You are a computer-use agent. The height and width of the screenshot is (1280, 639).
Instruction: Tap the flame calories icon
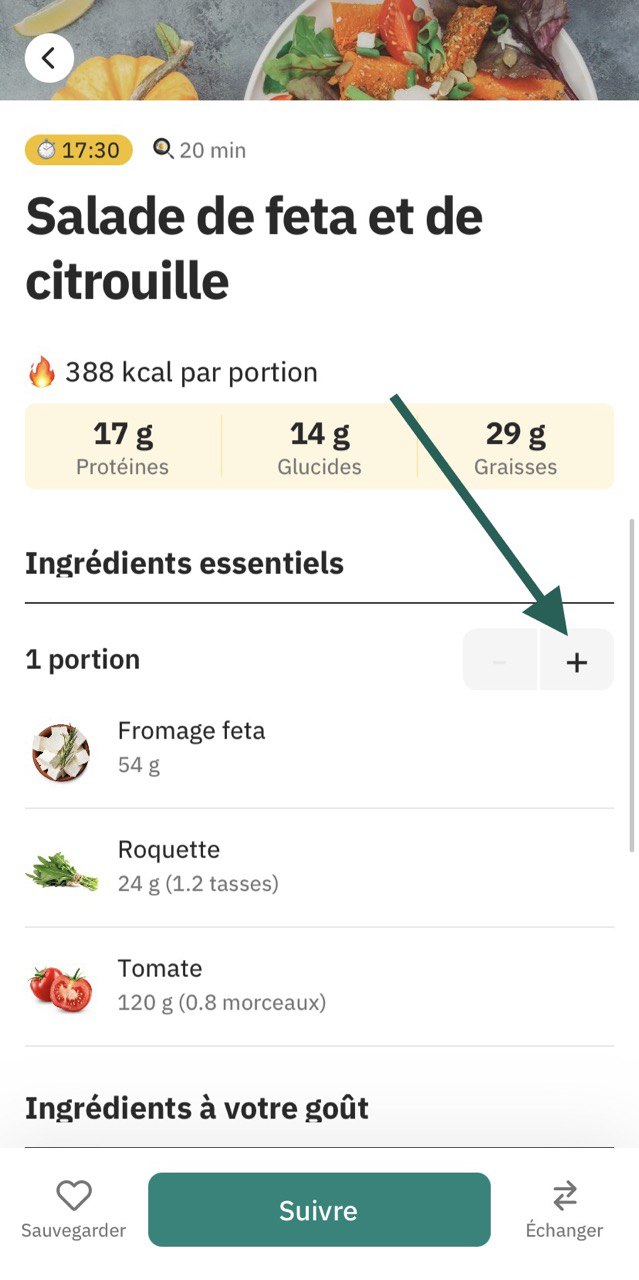(x=41, y=373)
